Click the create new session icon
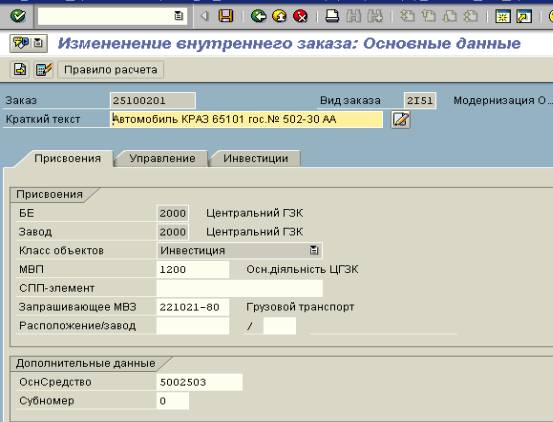The width and height of the screenshot is (553, 422). click(x=503, y=16)
